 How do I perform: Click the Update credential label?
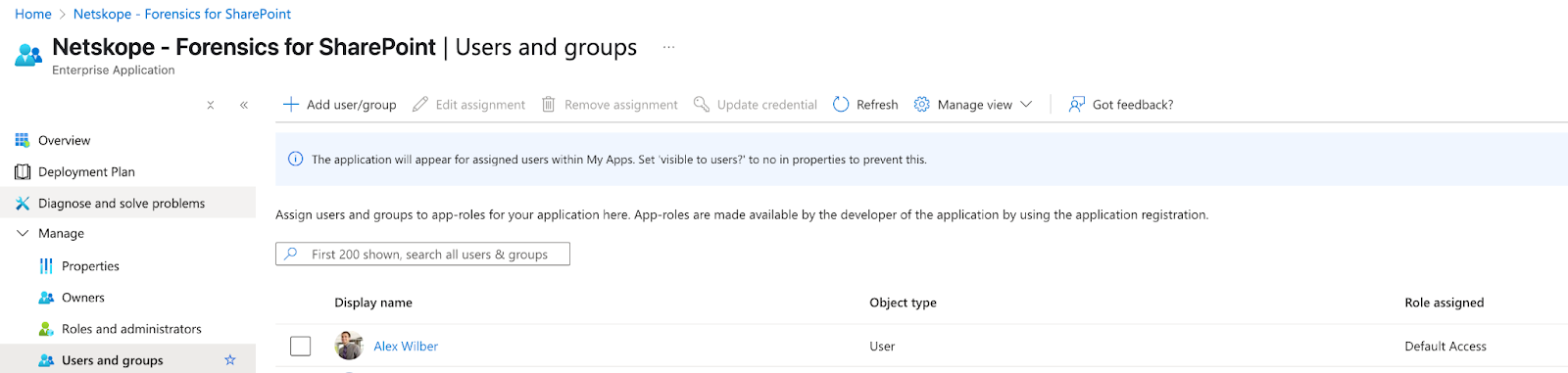tap(767, 105)
